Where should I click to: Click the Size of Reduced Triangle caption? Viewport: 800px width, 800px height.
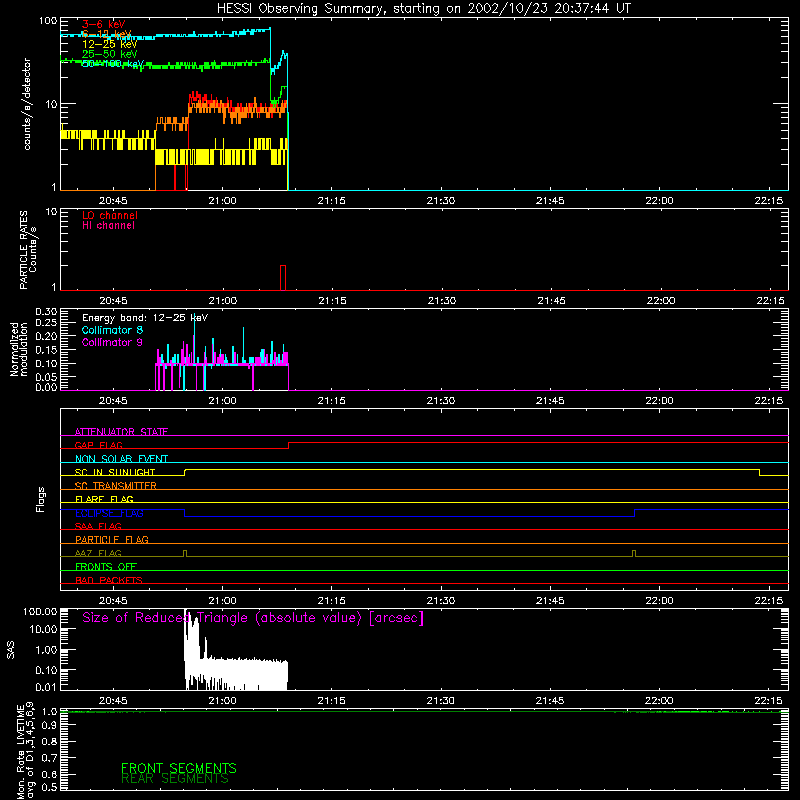coord(253,618)
